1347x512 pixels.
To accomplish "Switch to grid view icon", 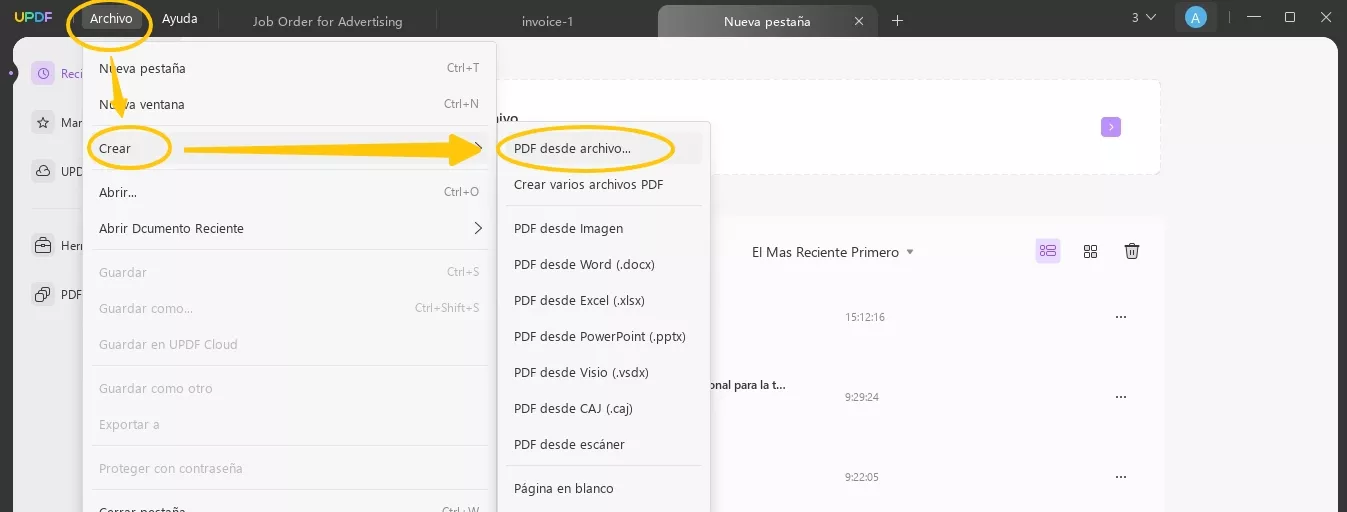I will (1090, 251).
